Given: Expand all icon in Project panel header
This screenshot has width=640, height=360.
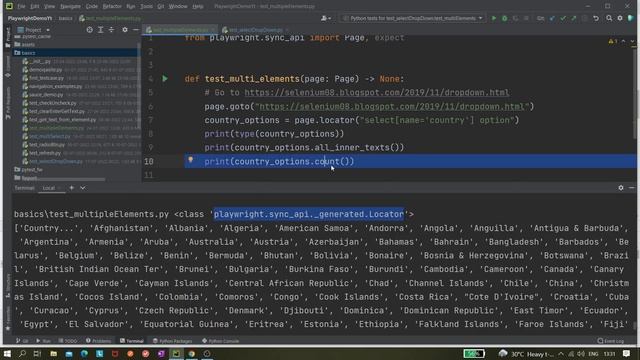Looking at the screenshot, I should pyautogui.click(x=100, y=30).
